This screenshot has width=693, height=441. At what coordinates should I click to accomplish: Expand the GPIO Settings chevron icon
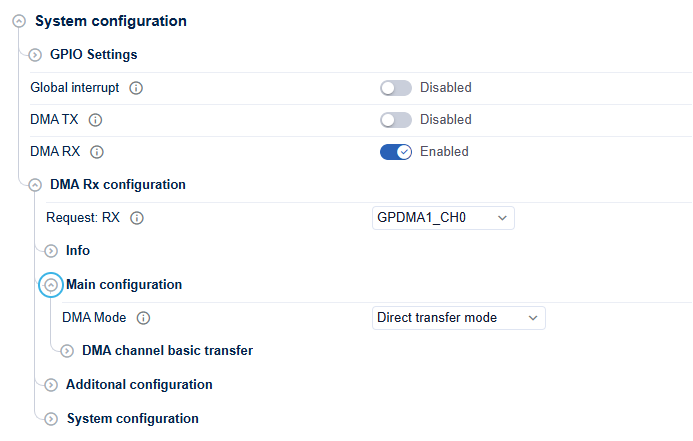pos(35,55)
